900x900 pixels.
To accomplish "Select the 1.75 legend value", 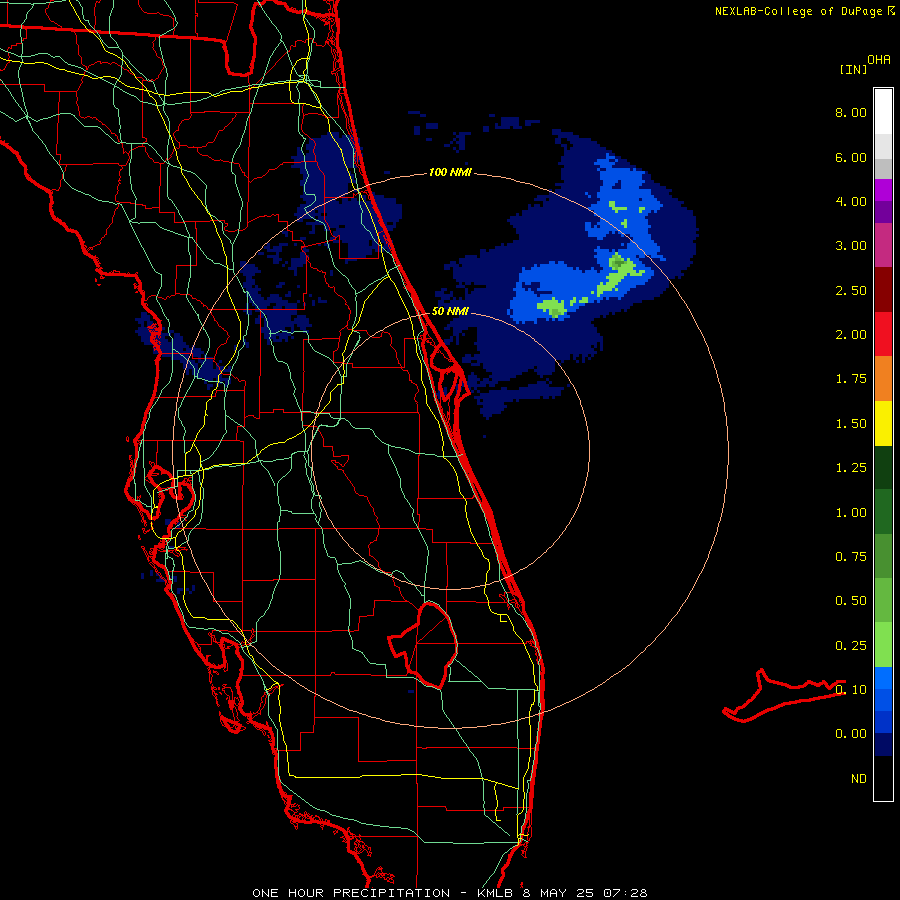I will pyautogui.click(x=851, y=379).
